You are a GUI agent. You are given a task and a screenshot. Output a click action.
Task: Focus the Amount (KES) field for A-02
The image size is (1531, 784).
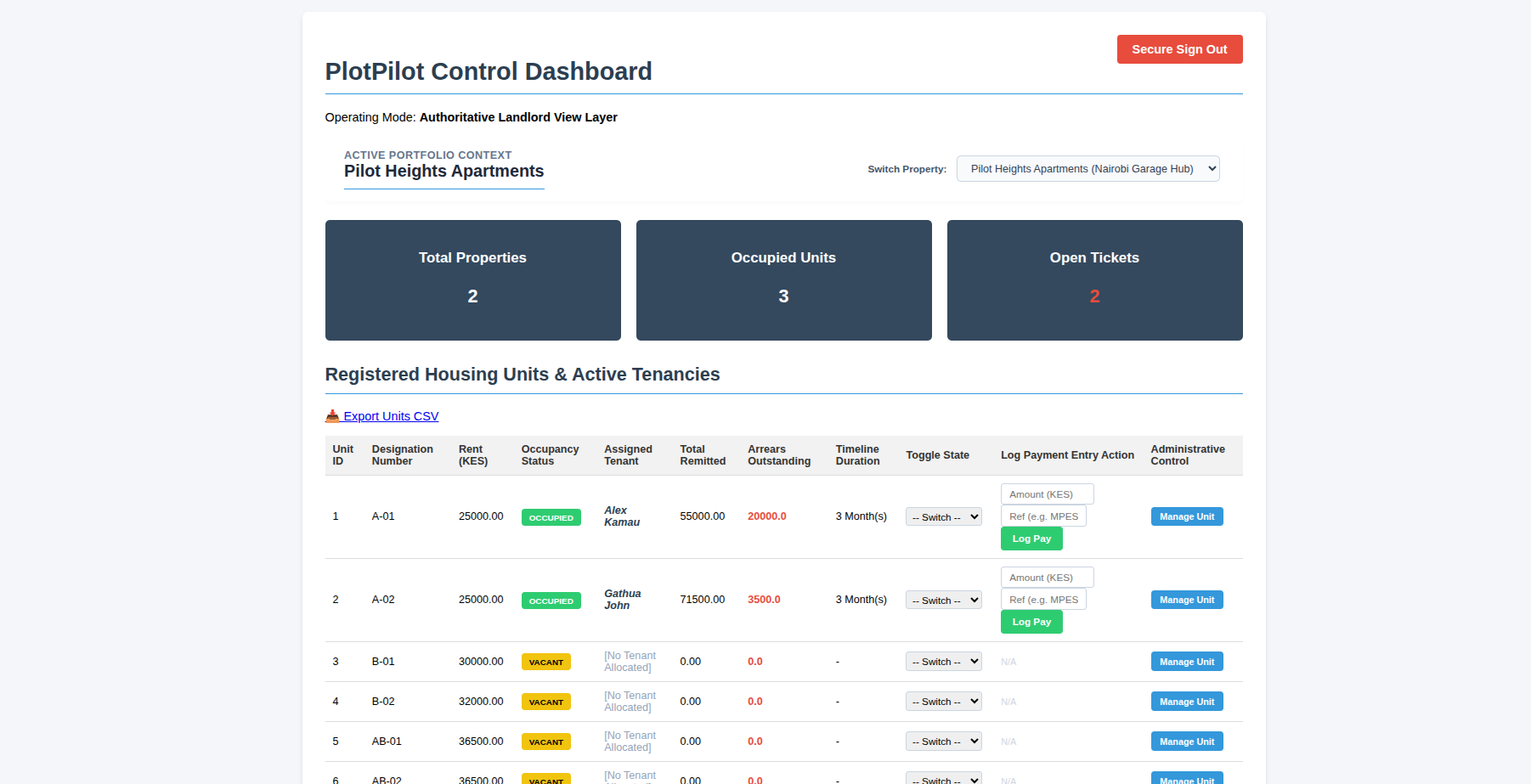1047,578
